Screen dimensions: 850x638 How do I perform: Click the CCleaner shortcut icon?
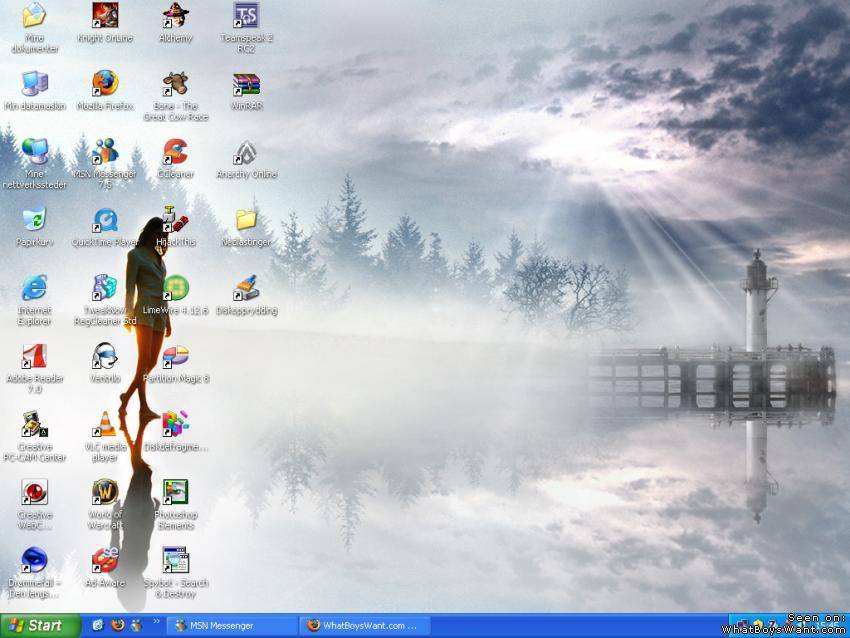point(175,152)
